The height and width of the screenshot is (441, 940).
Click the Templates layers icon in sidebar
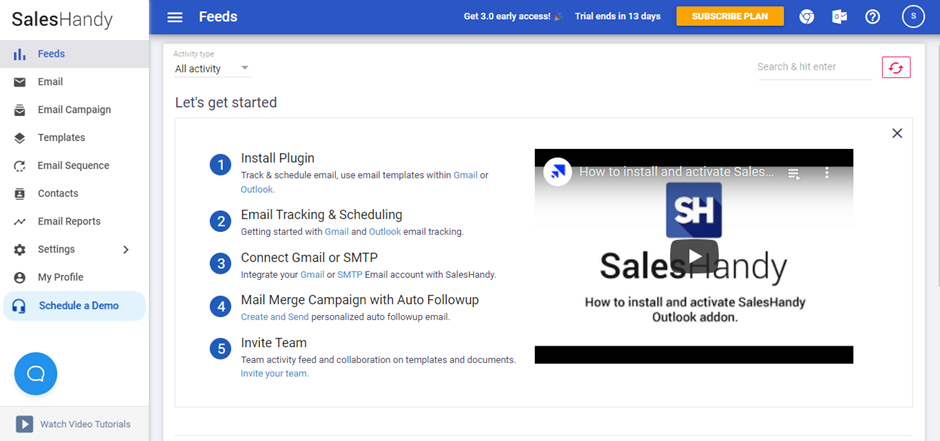(20, 138)
